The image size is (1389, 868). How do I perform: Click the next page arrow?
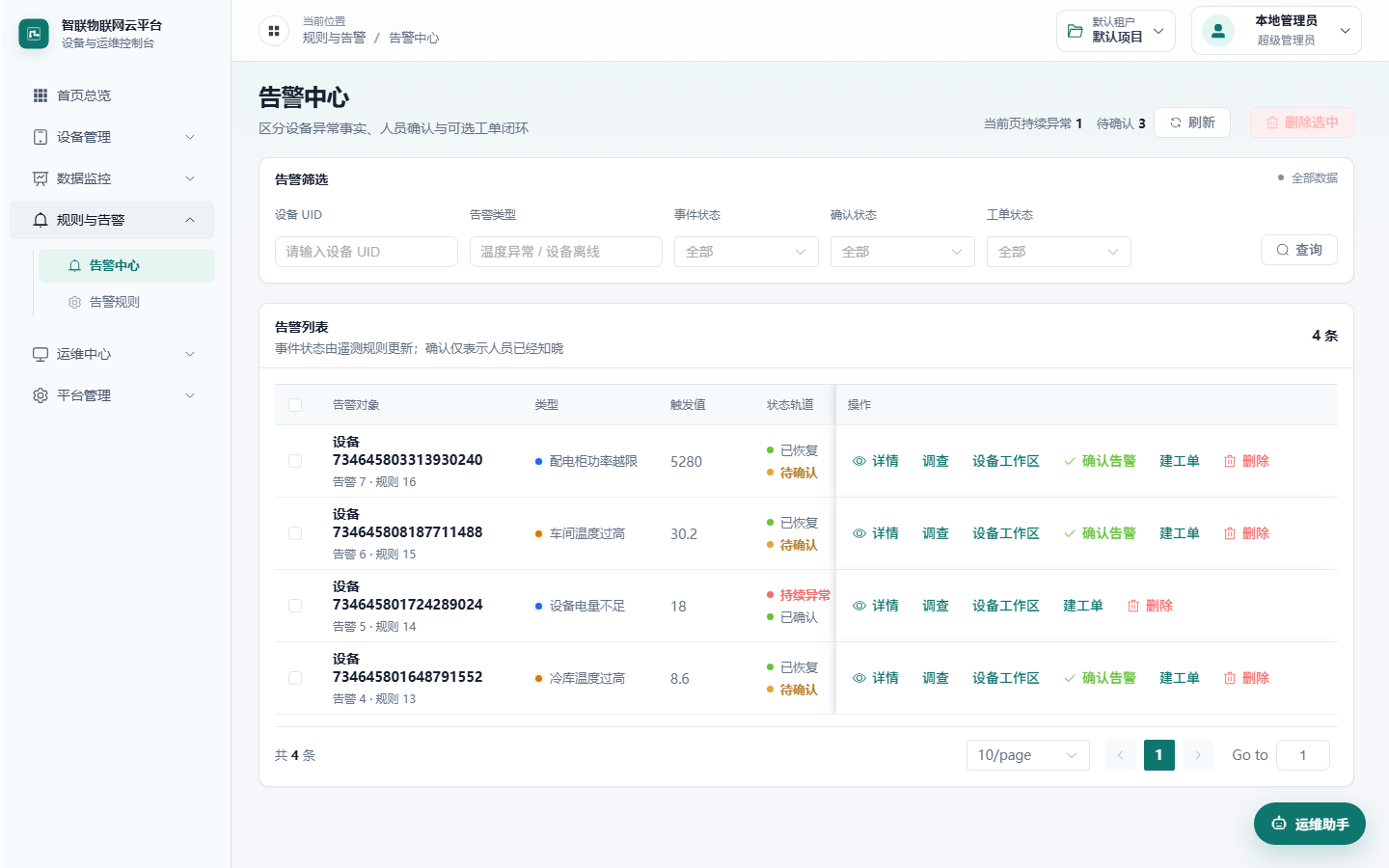point(1198,755)
